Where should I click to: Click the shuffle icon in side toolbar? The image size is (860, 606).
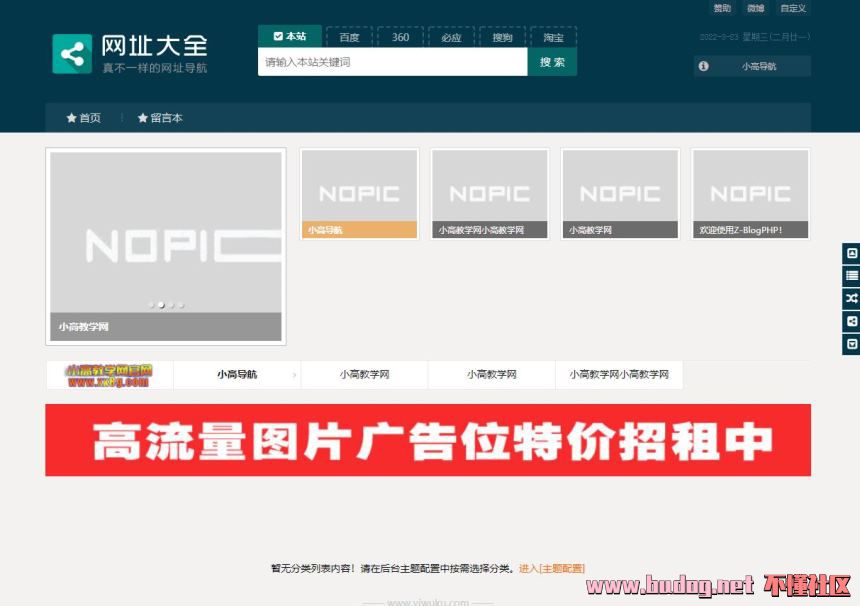coord(851,298)
